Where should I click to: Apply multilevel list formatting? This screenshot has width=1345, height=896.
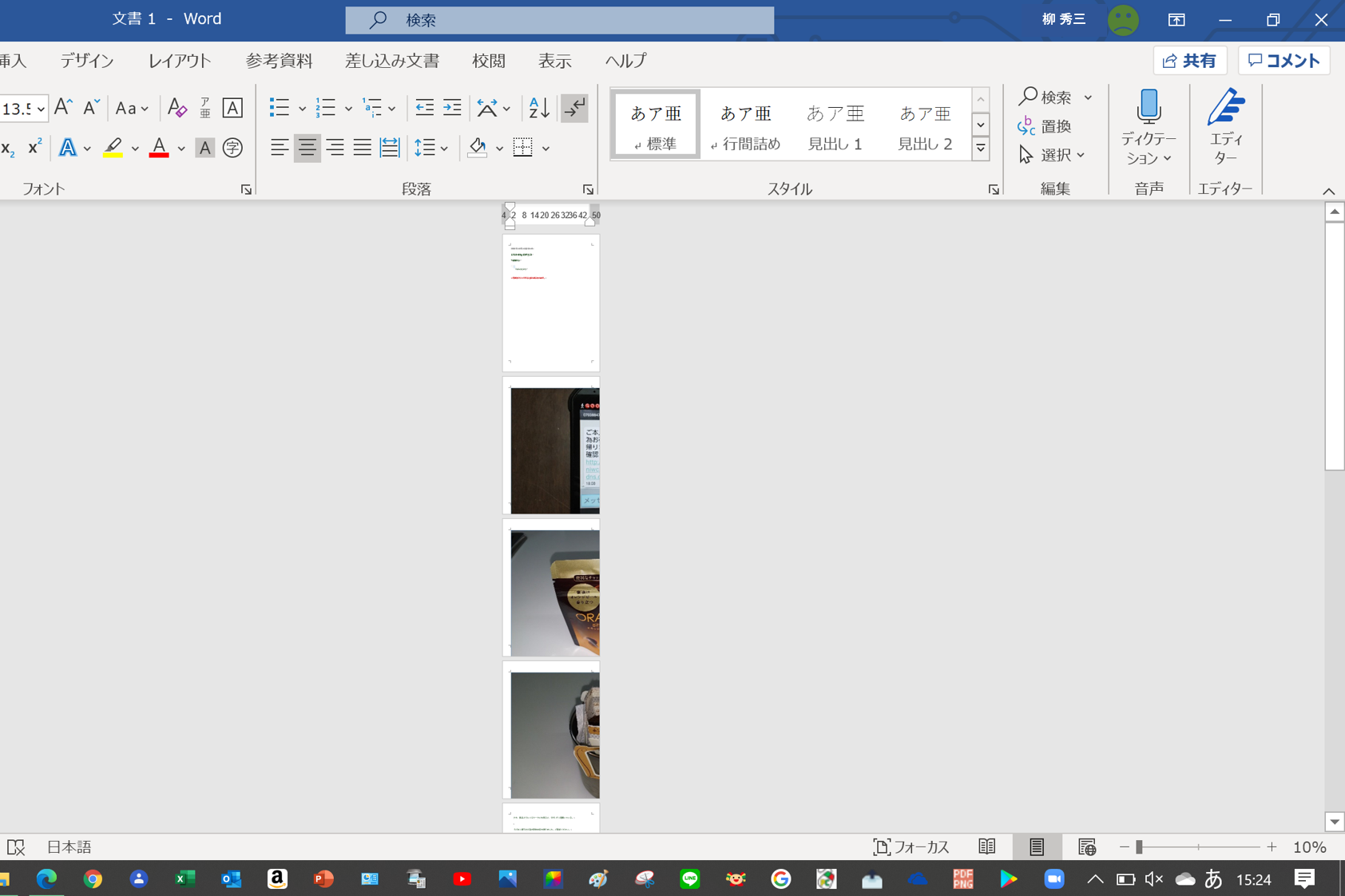372,108
